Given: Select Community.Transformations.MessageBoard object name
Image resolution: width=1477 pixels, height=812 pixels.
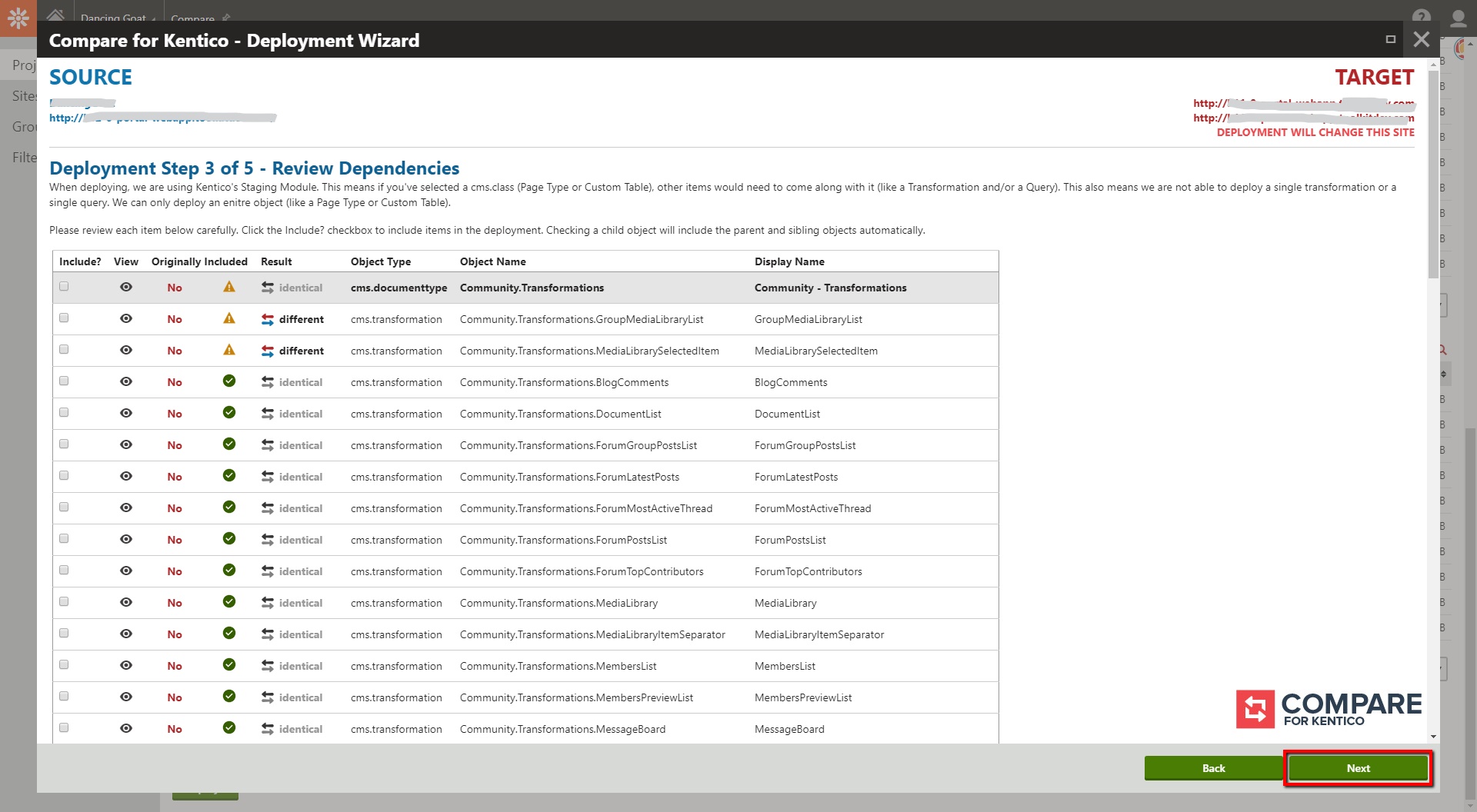Looking at the screenshot, I should point(562,729).
